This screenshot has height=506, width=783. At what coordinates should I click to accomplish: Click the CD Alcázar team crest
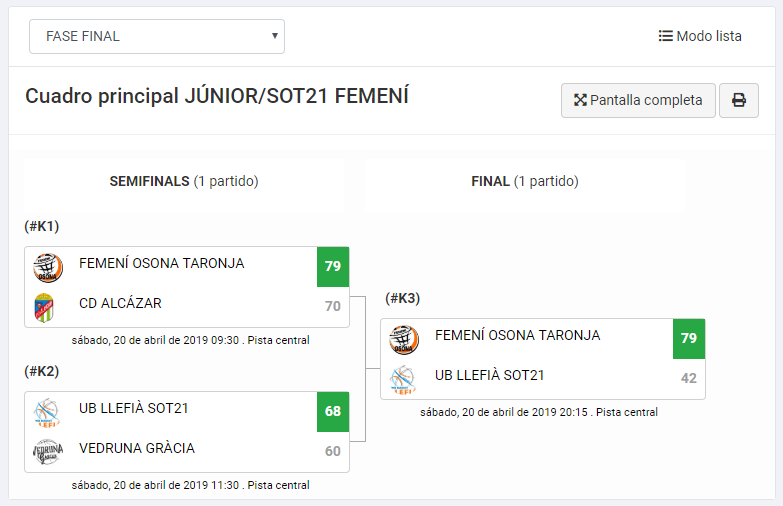44,307
